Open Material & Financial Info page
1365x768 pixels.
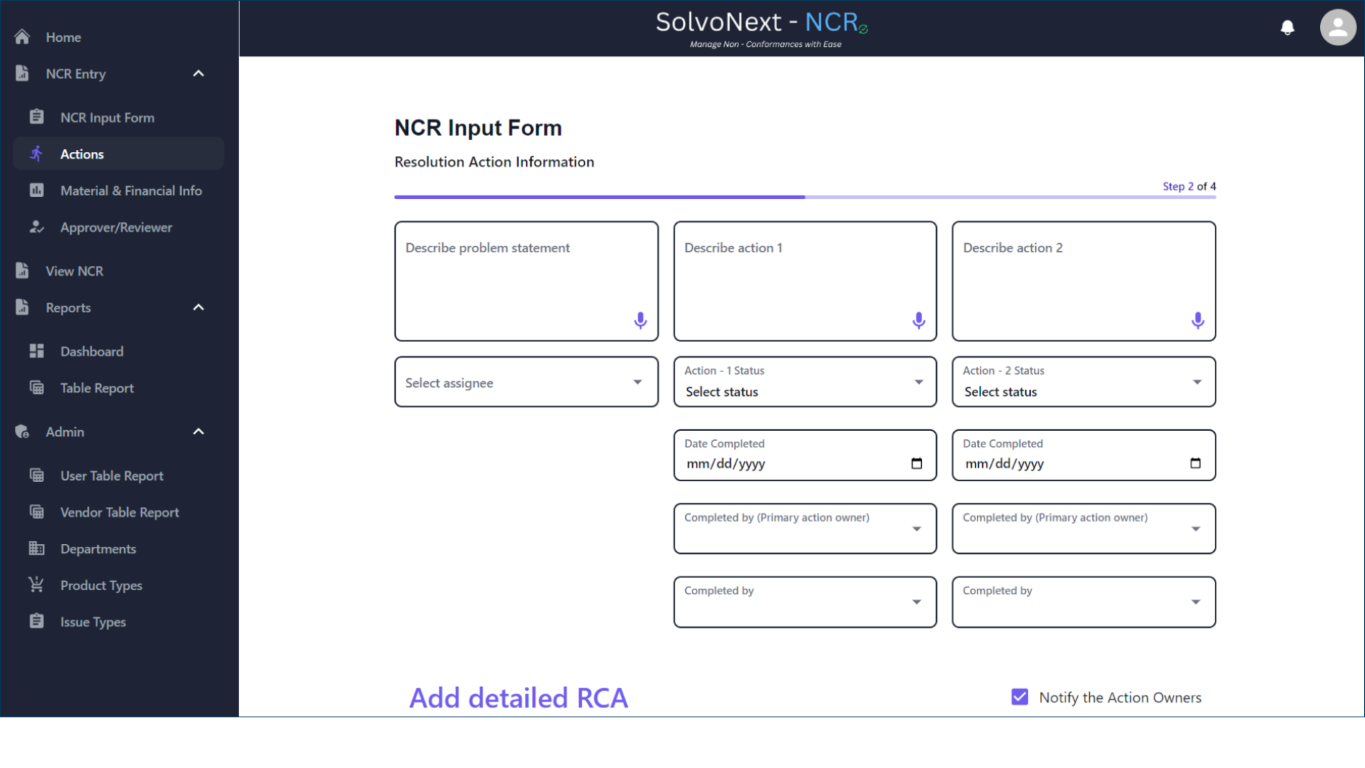coord(130,191)
